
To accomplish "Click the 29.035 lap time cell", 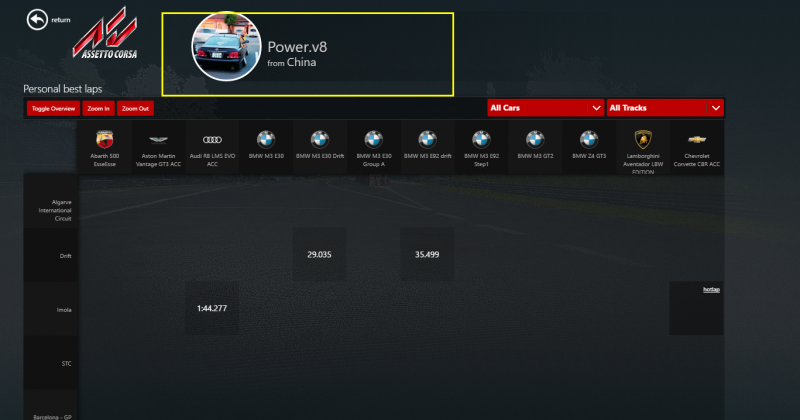I will click(319, 254).
